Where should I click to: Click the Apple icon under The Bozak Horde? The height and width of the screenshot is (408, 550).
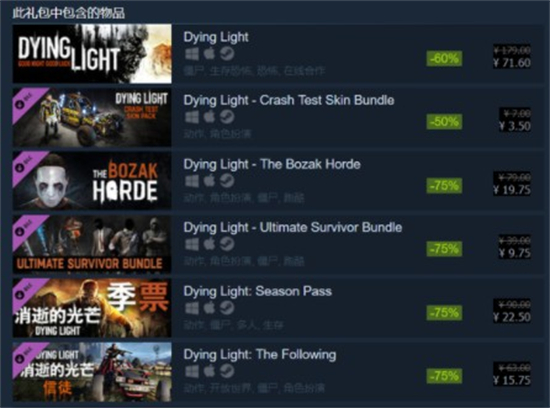(x=209, y=181)
